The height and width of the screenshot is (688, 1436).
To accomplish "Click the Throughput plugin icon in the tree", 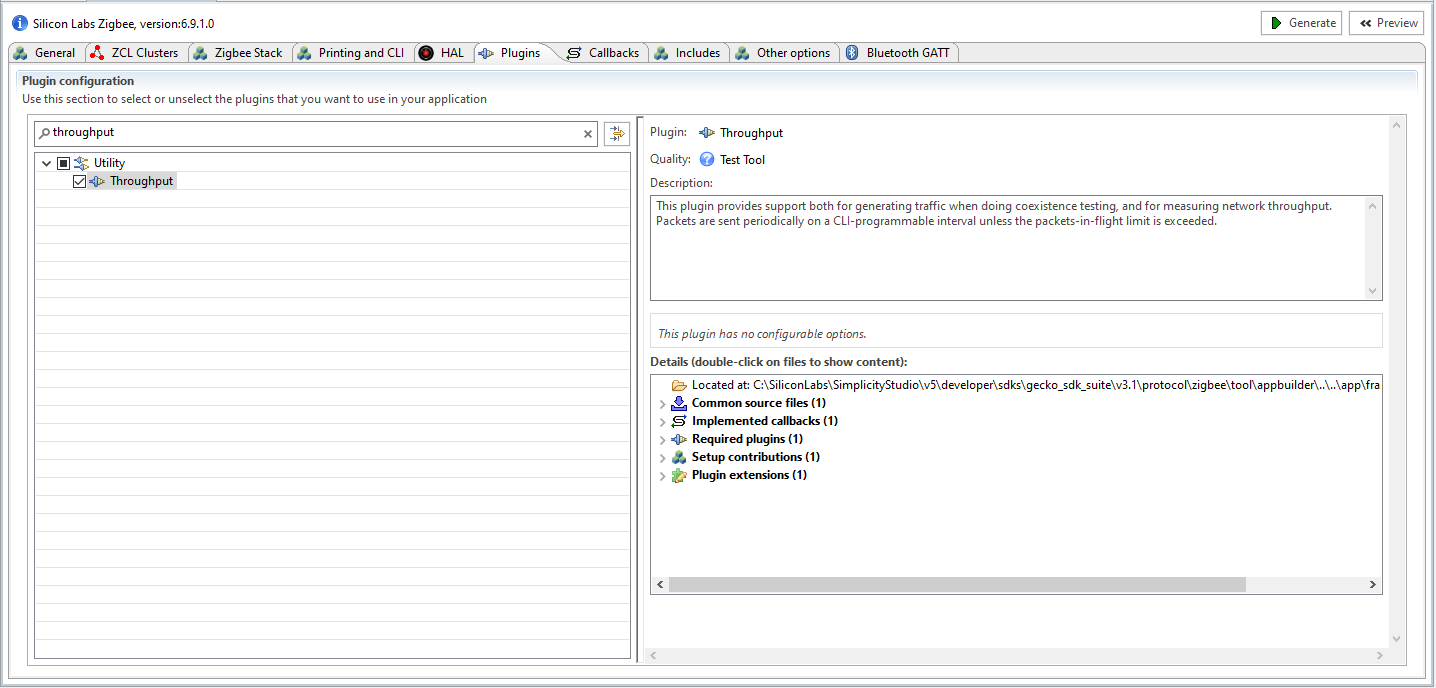I will coord(97,181).
